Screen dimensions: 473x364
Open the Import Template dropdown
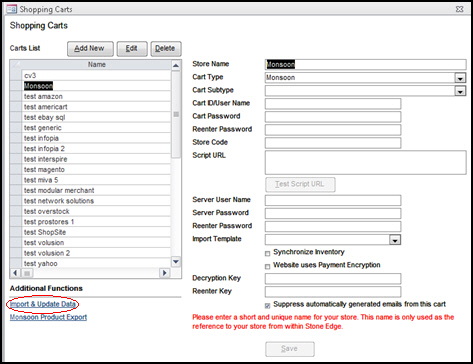click(x=395, y=240)
